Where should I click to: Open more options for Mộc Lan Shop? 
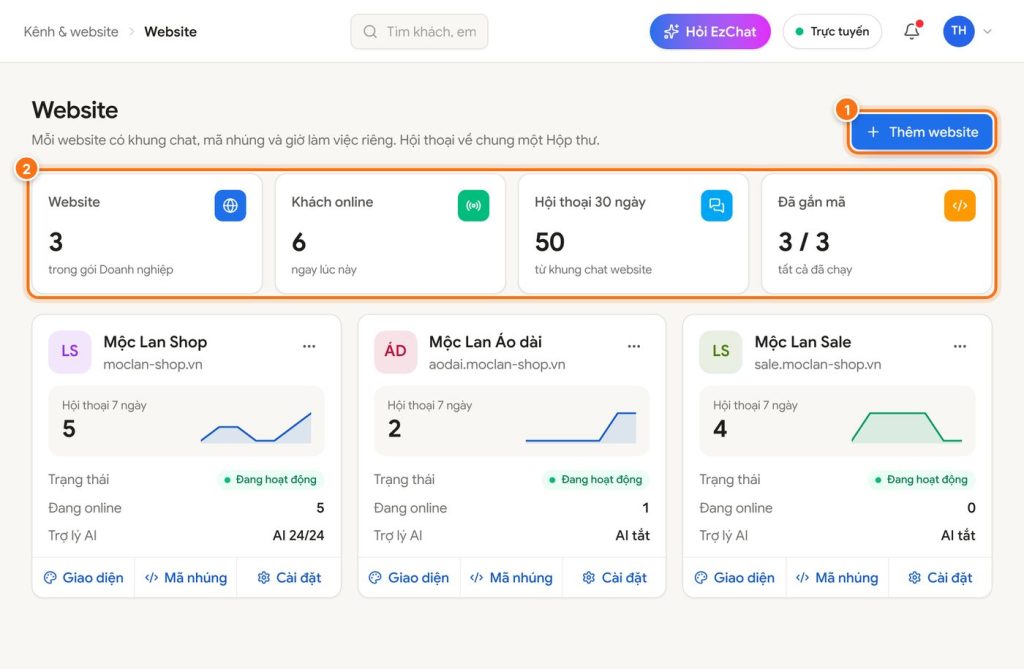click(x=309, y=346)
